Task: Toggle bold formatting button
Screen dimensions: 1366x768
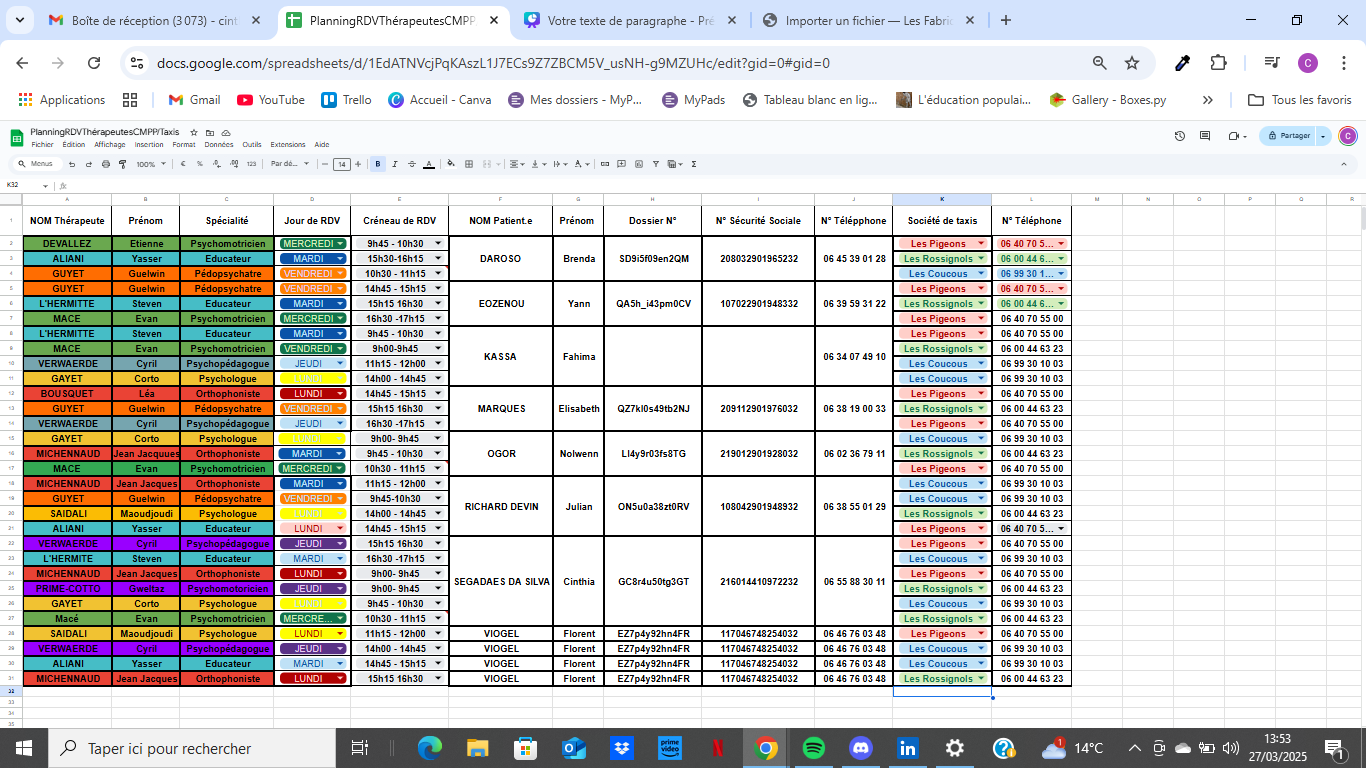Action: (378, 164)
